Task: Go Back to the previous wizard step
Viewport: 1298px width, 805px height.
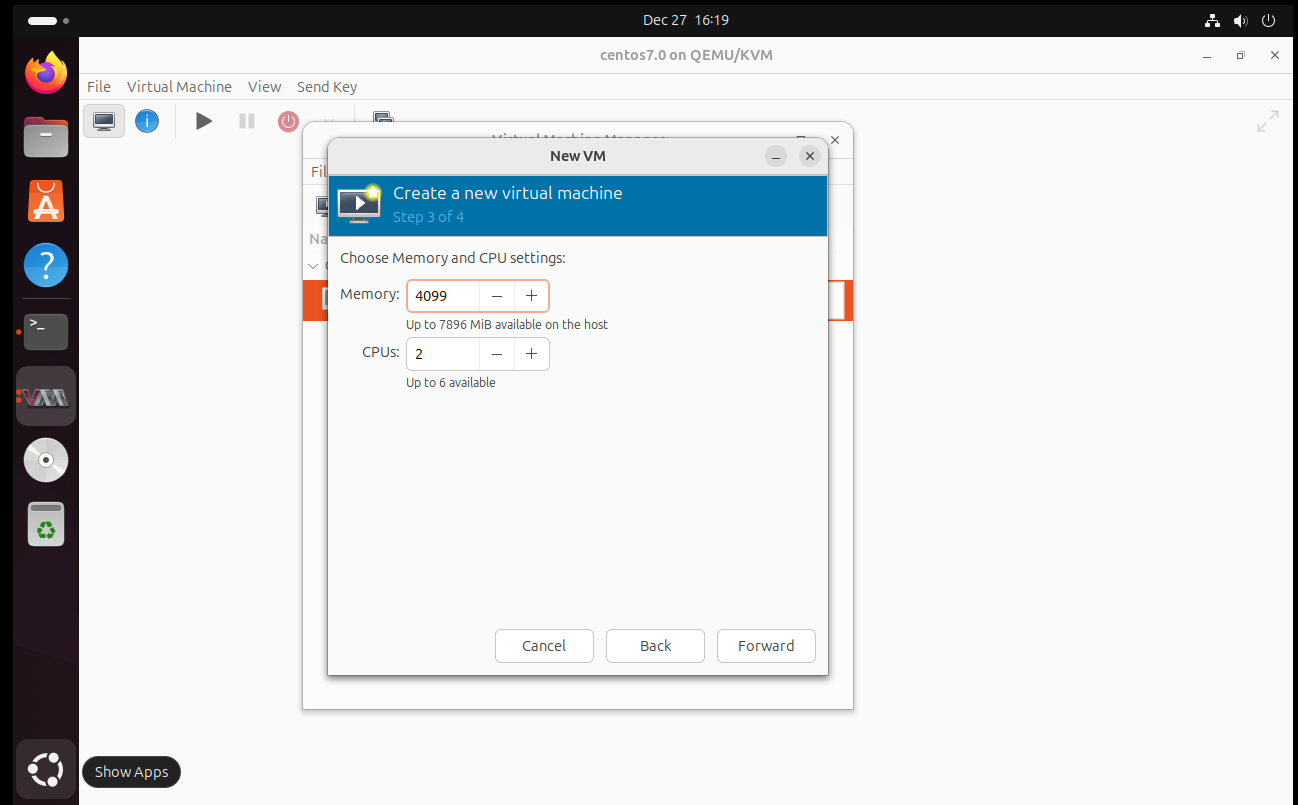Action: click(x=655, y=646)
